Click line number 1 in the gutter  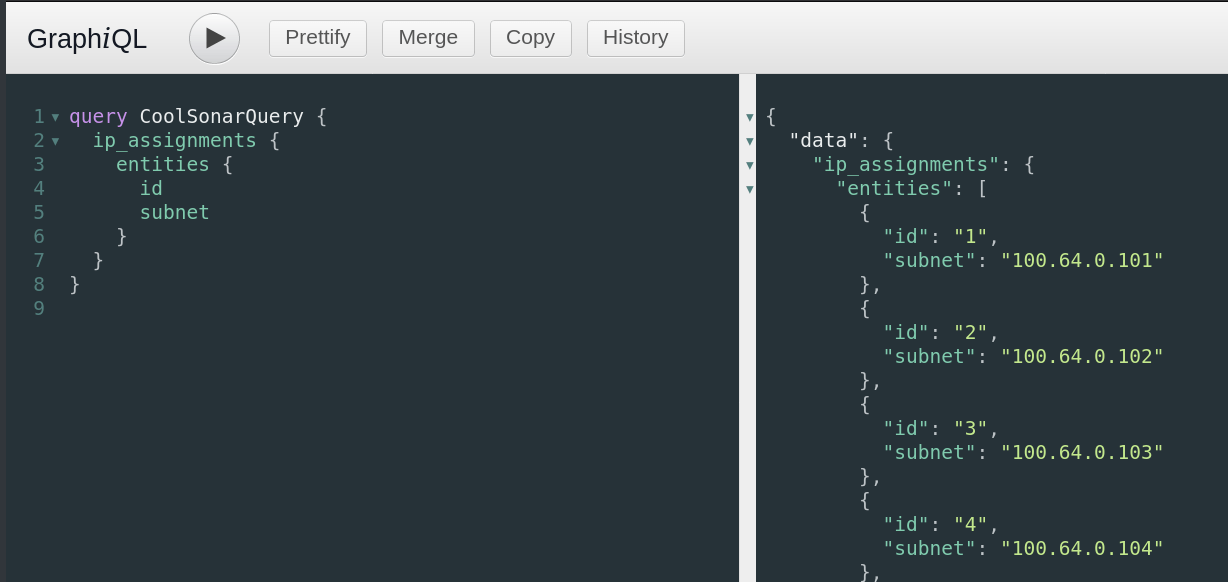tap(39, 116)
